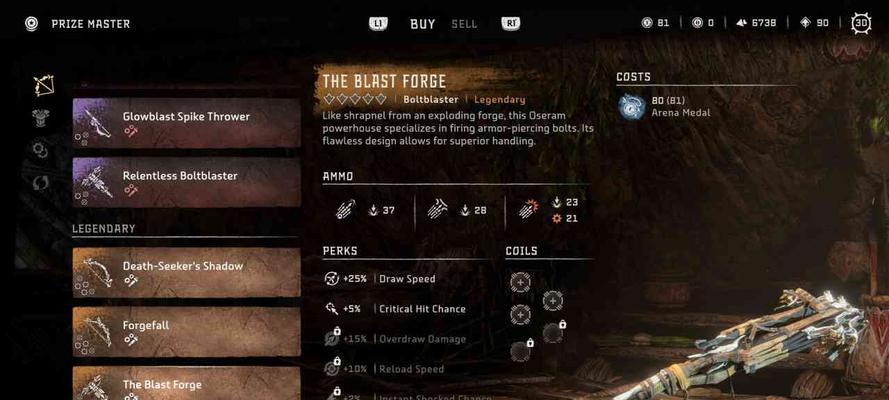889x400 pixels.
Task: Select the weapons category bow icon
Action: click(44, 85)
